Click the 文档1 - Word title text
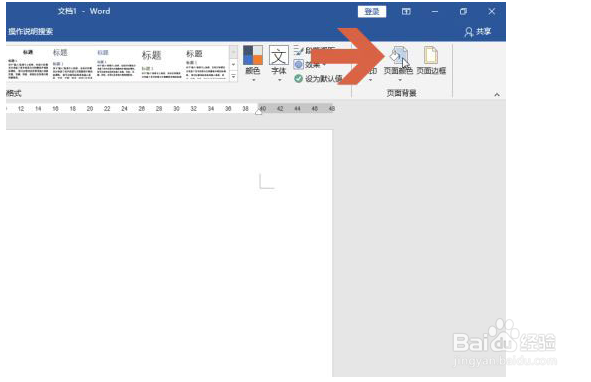Viewport: 591px width, 382px height. point(84,11)
